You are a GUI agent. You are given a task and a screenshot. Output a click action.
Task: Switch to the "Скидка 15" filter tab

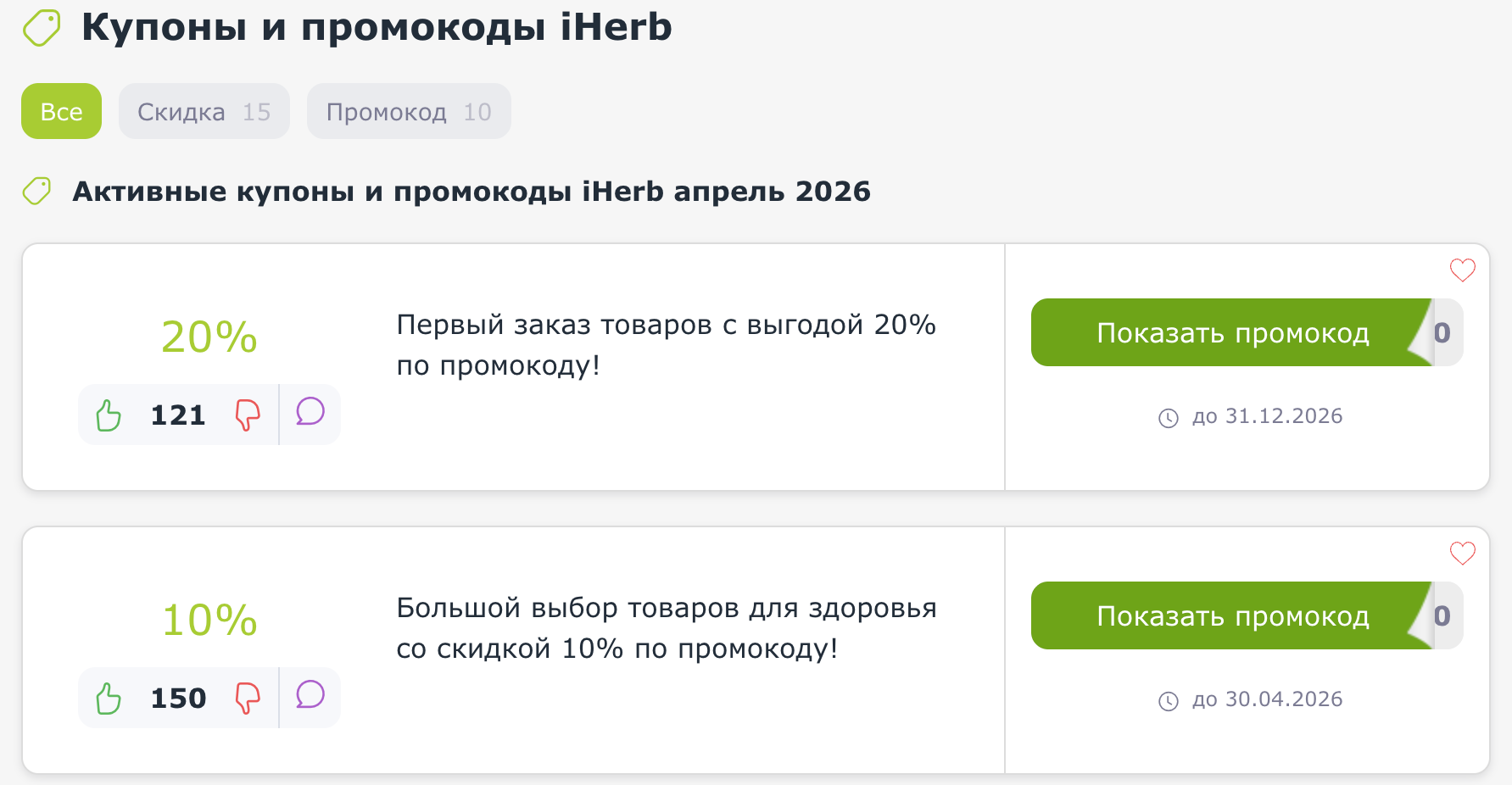click(x=204, y=111)
